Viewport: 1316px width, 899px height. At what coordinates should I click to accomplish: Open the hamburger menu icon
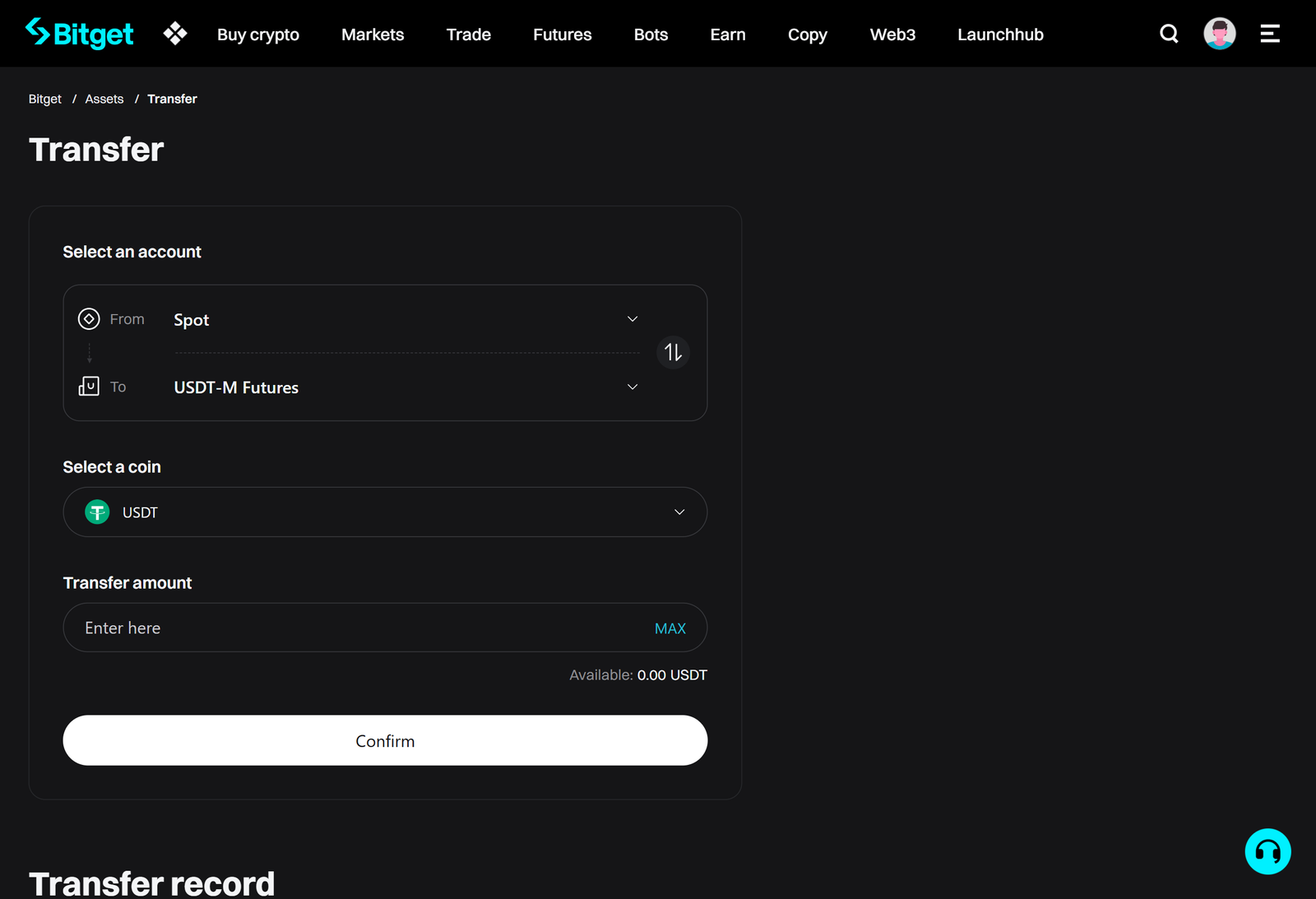[x=1270, y=34]
